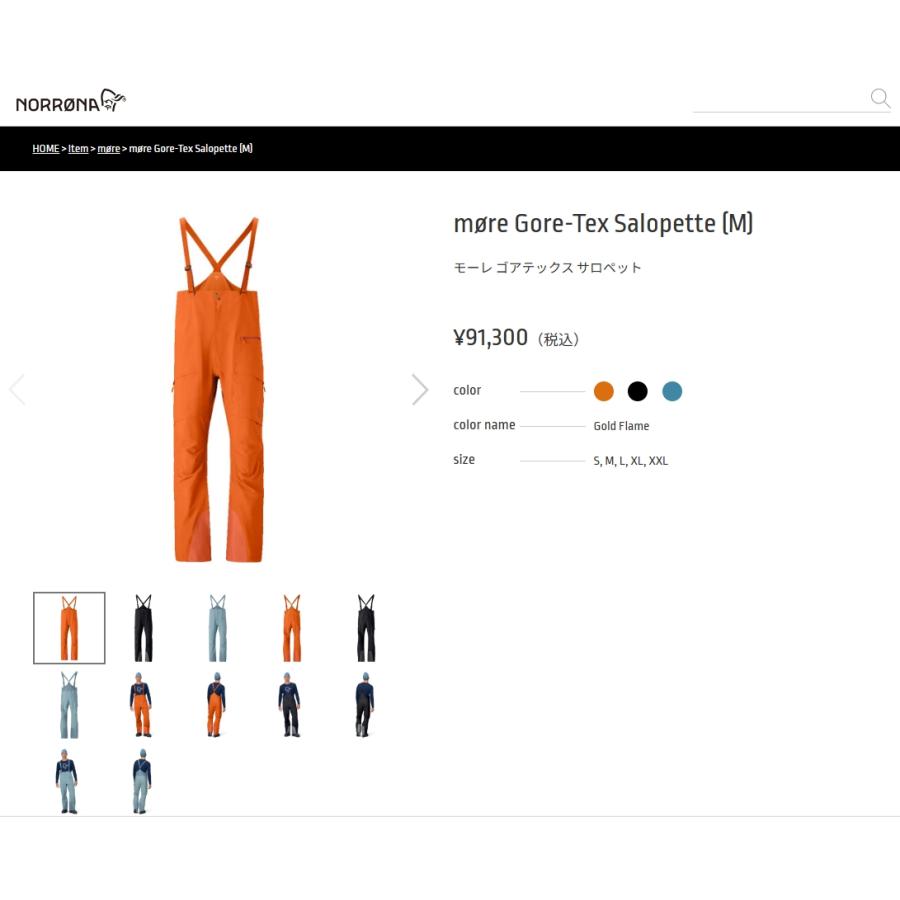
Task: Select first orange salopette front thumbnail
Action: [69, 628]
